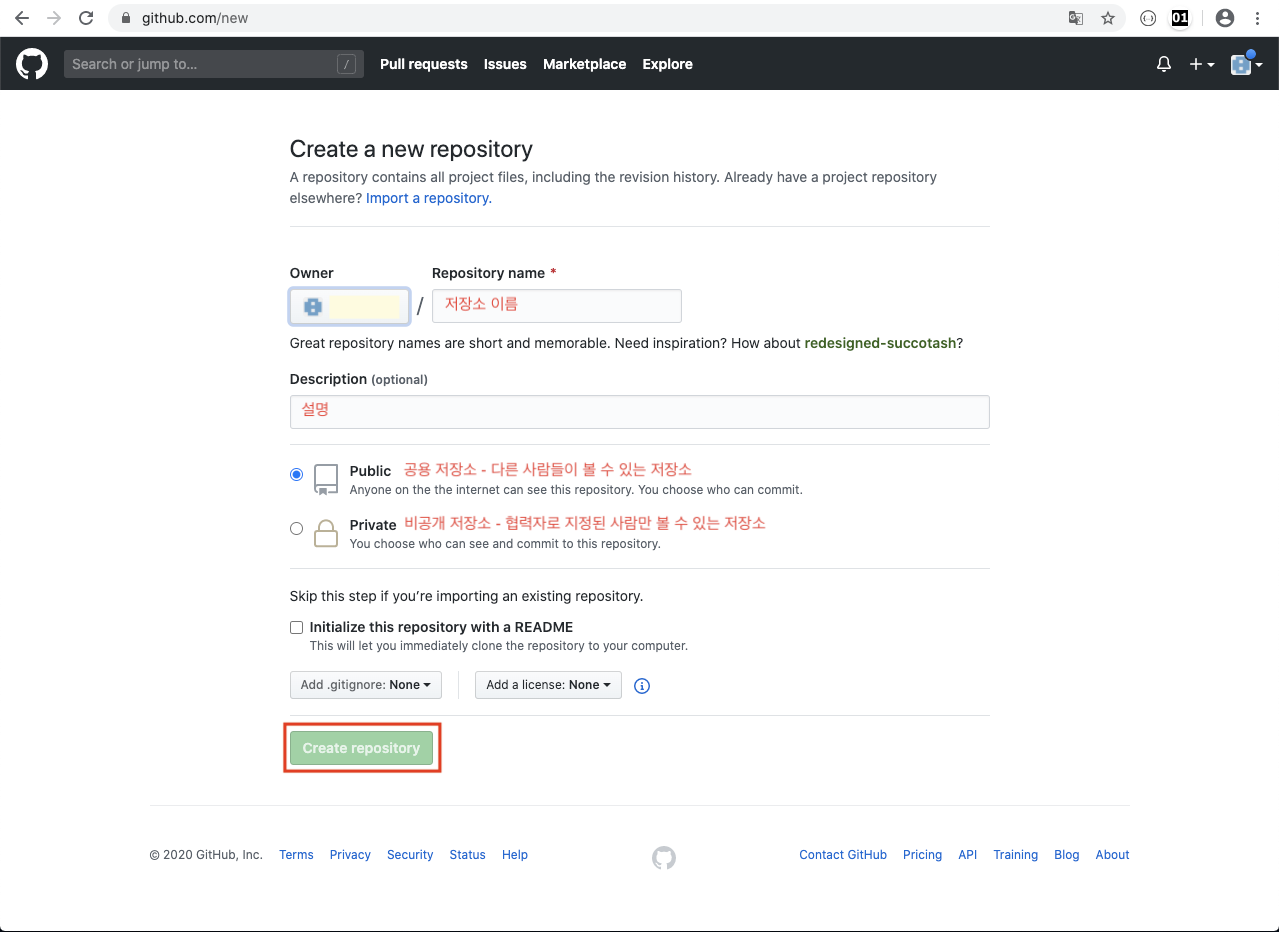1279x932 pixels.
Task: Bookmark this page with the star icon
Action: pyautogui.click(x=1107, y=18)
